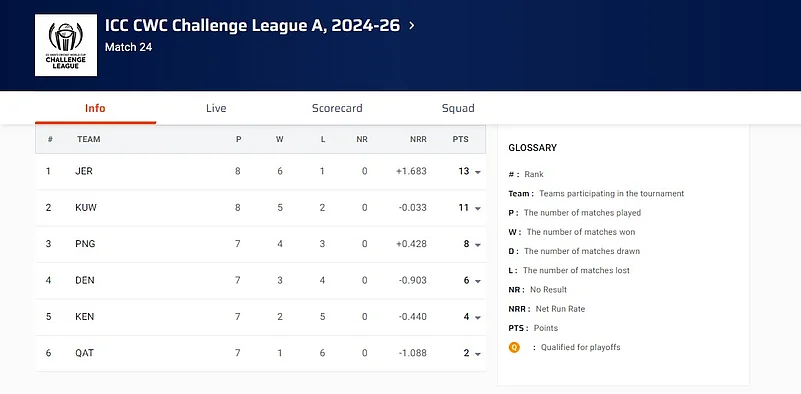Expand the KEN row details arrow
Image resolution: width=801 pixels, height=394 pixels.
pyautogui.click(x=478, y=317)
